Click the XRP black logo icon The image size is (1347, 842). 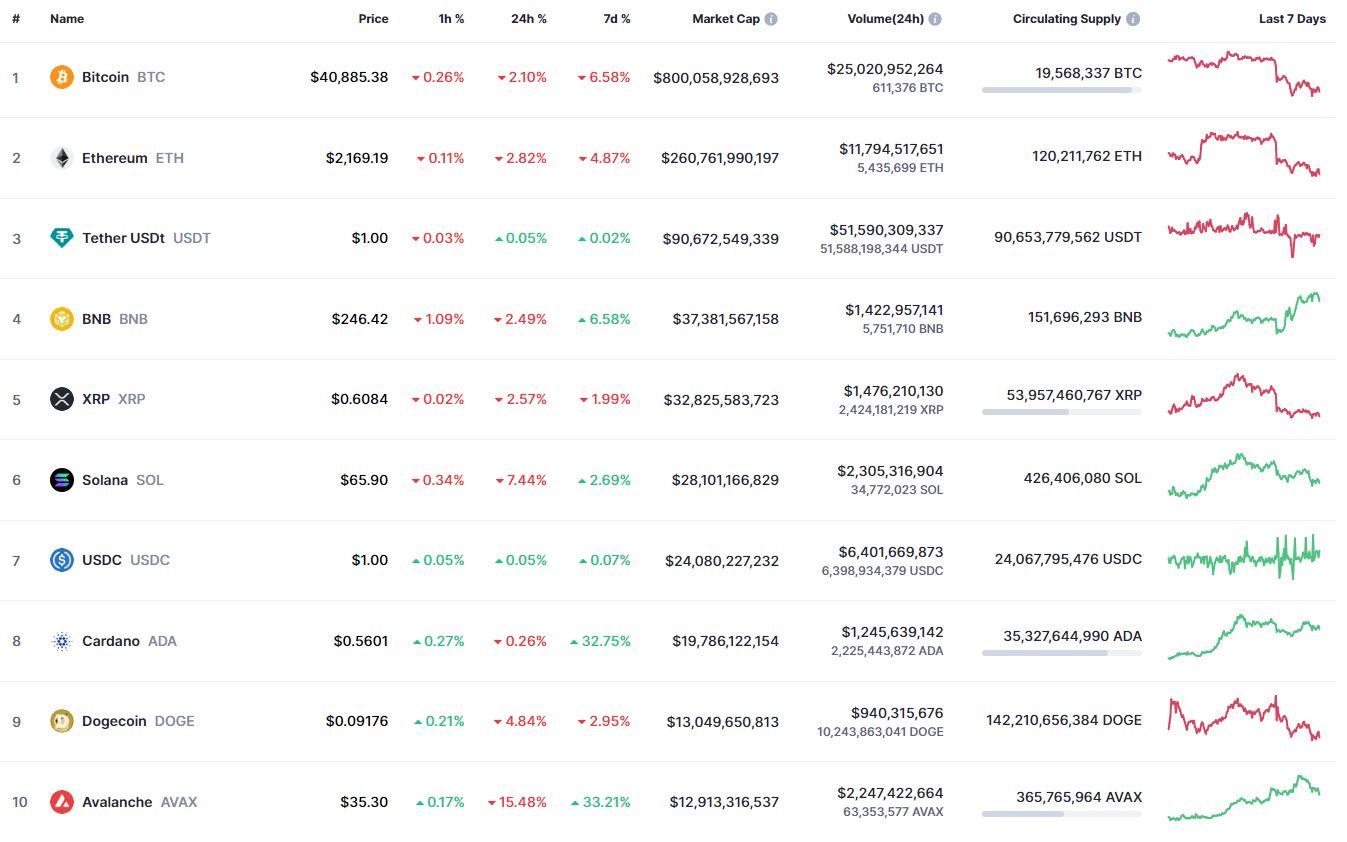click(x=62, y=399)
